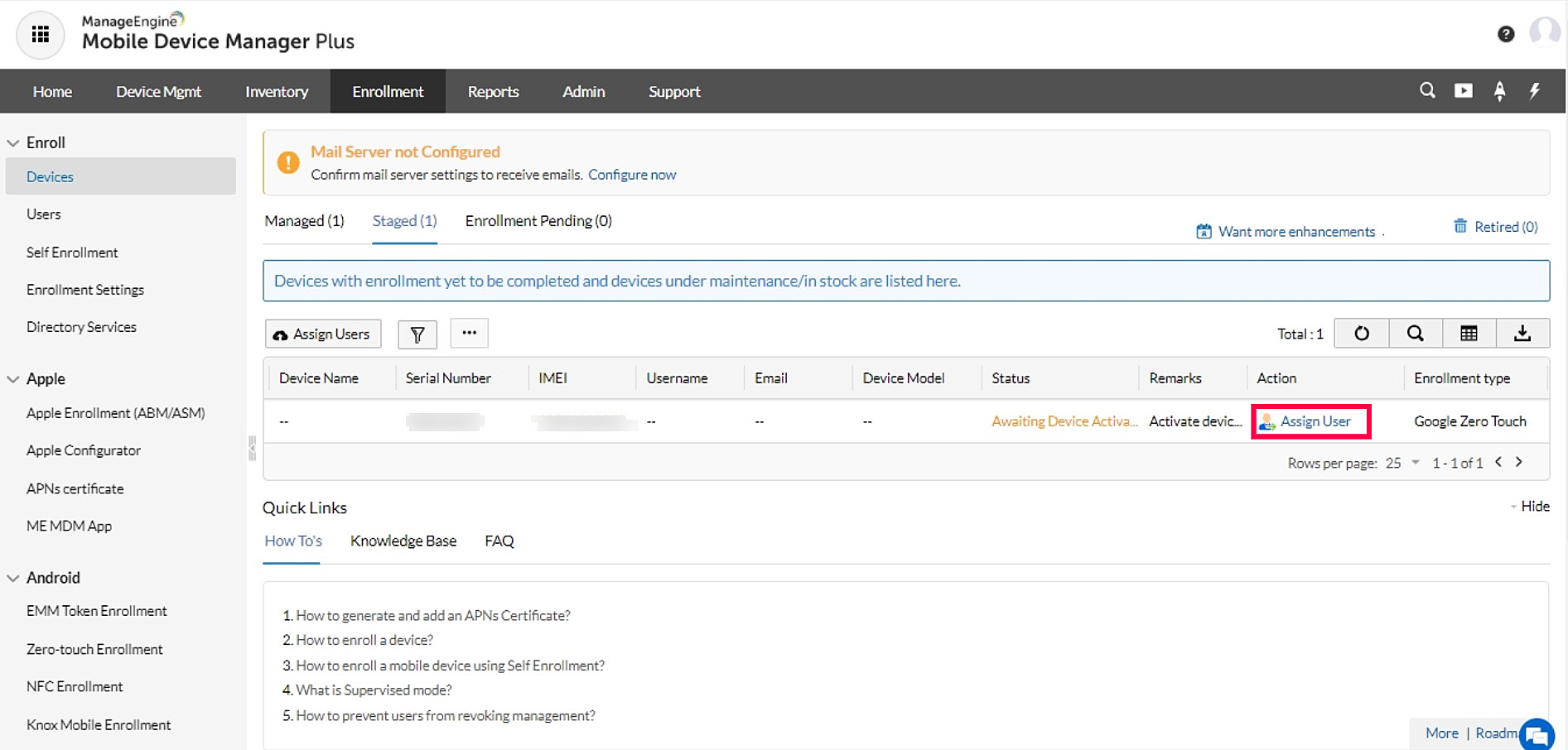Click the column chooser table icon
Viewport: 1568px width, 750px height.
click(x=1469, y=334)
